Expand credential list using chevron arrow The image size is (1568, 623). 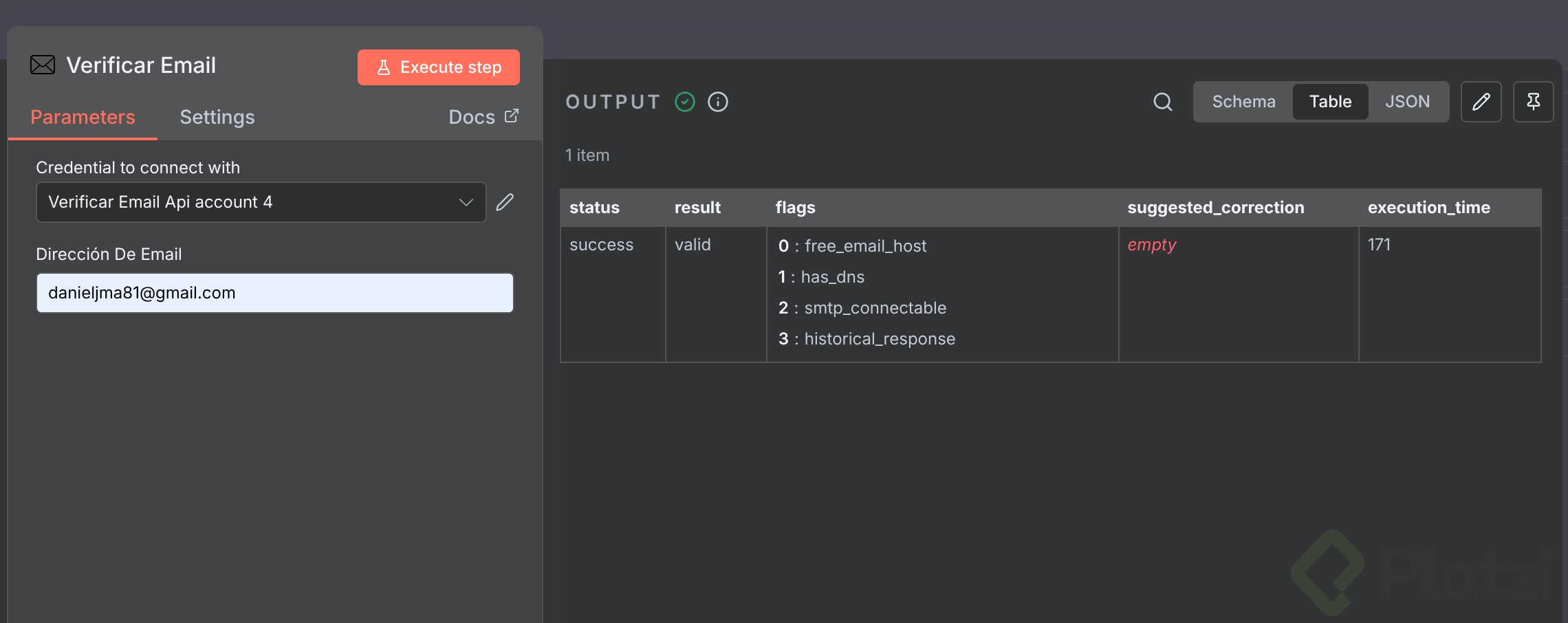click(466, 202)
